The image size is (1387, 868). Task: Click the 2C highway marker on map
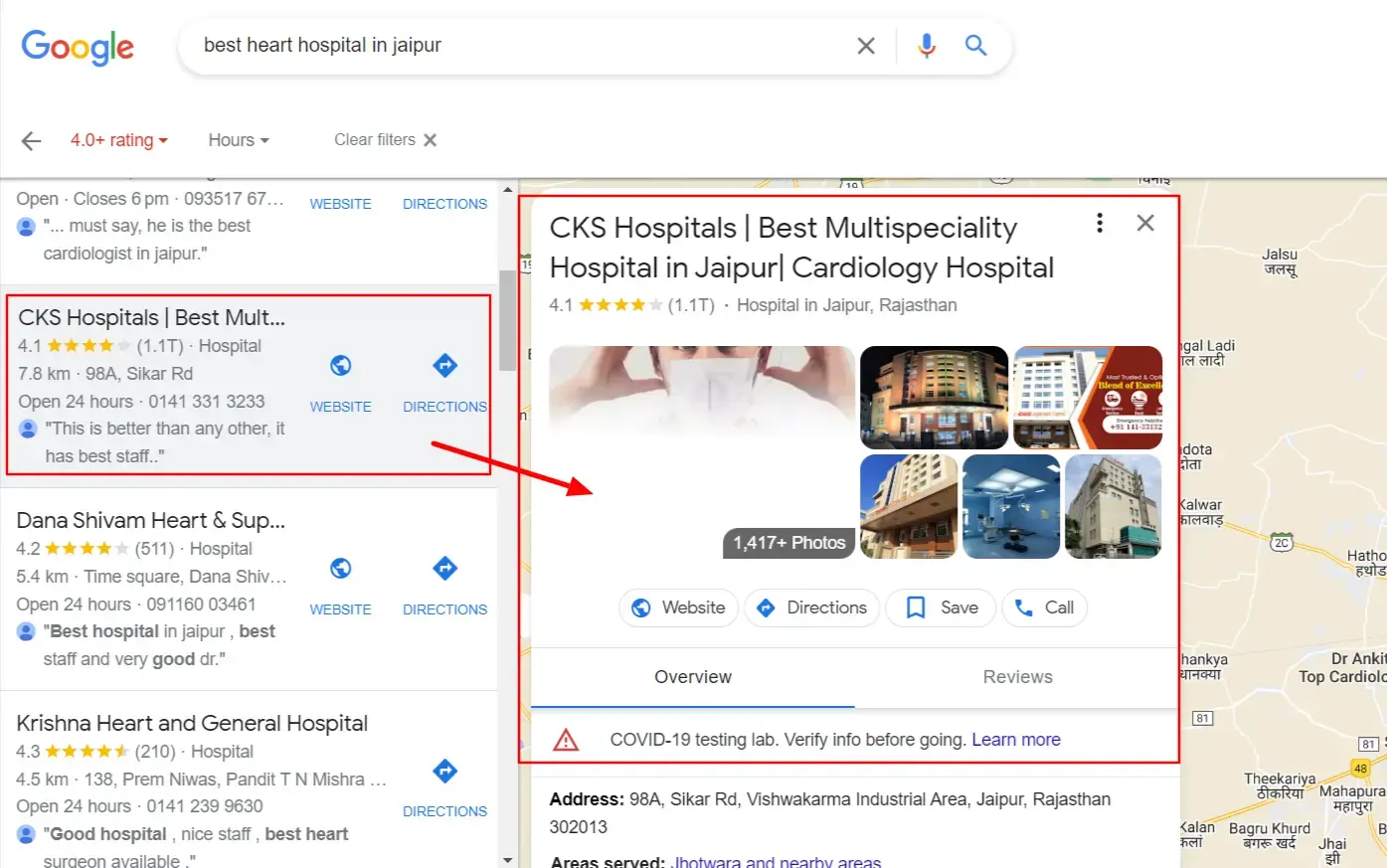1282,543
